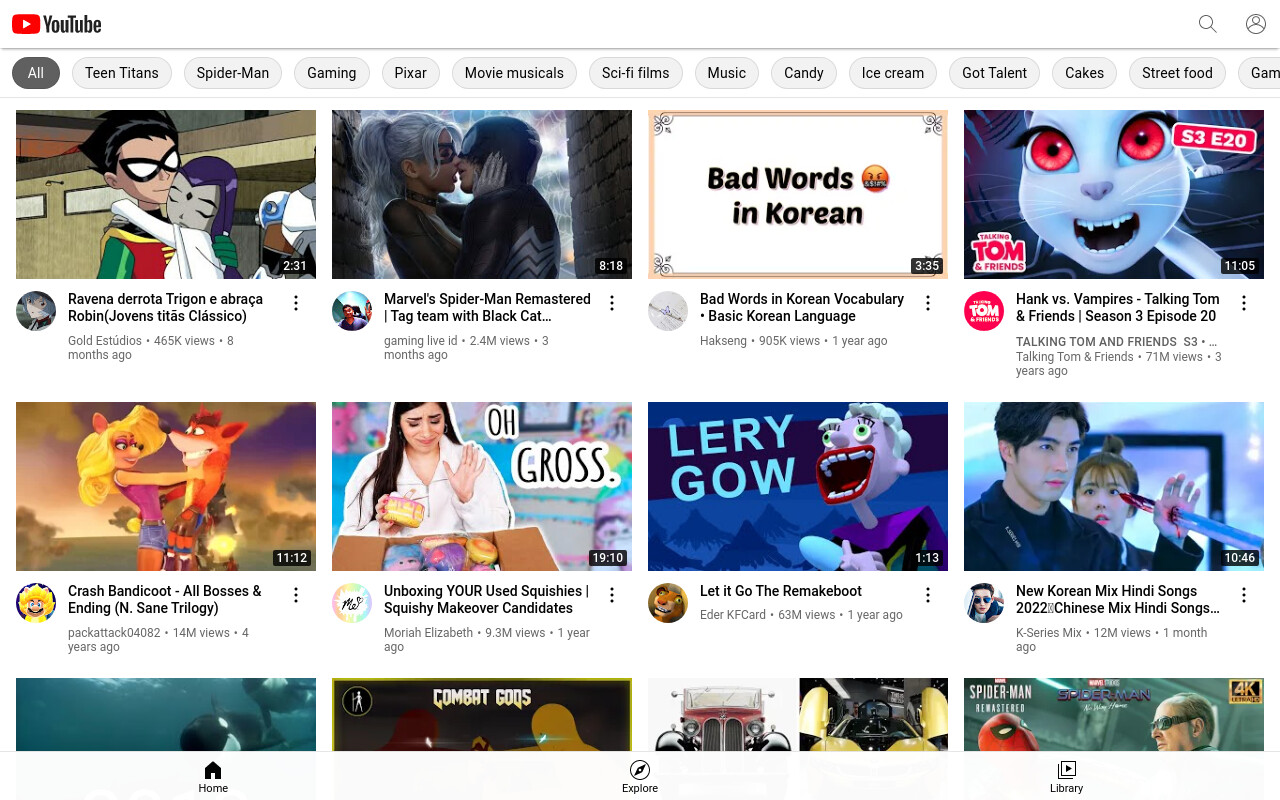Click channel name Eder KFCard text

pos(733,615)
